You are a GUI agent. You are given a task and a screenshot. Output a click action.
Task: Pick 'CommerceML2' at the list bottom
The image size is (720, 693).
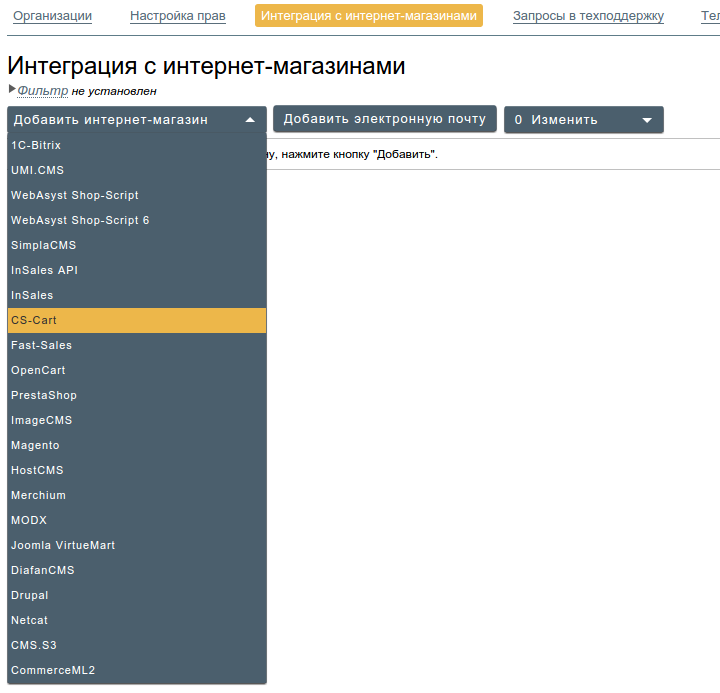53,670
